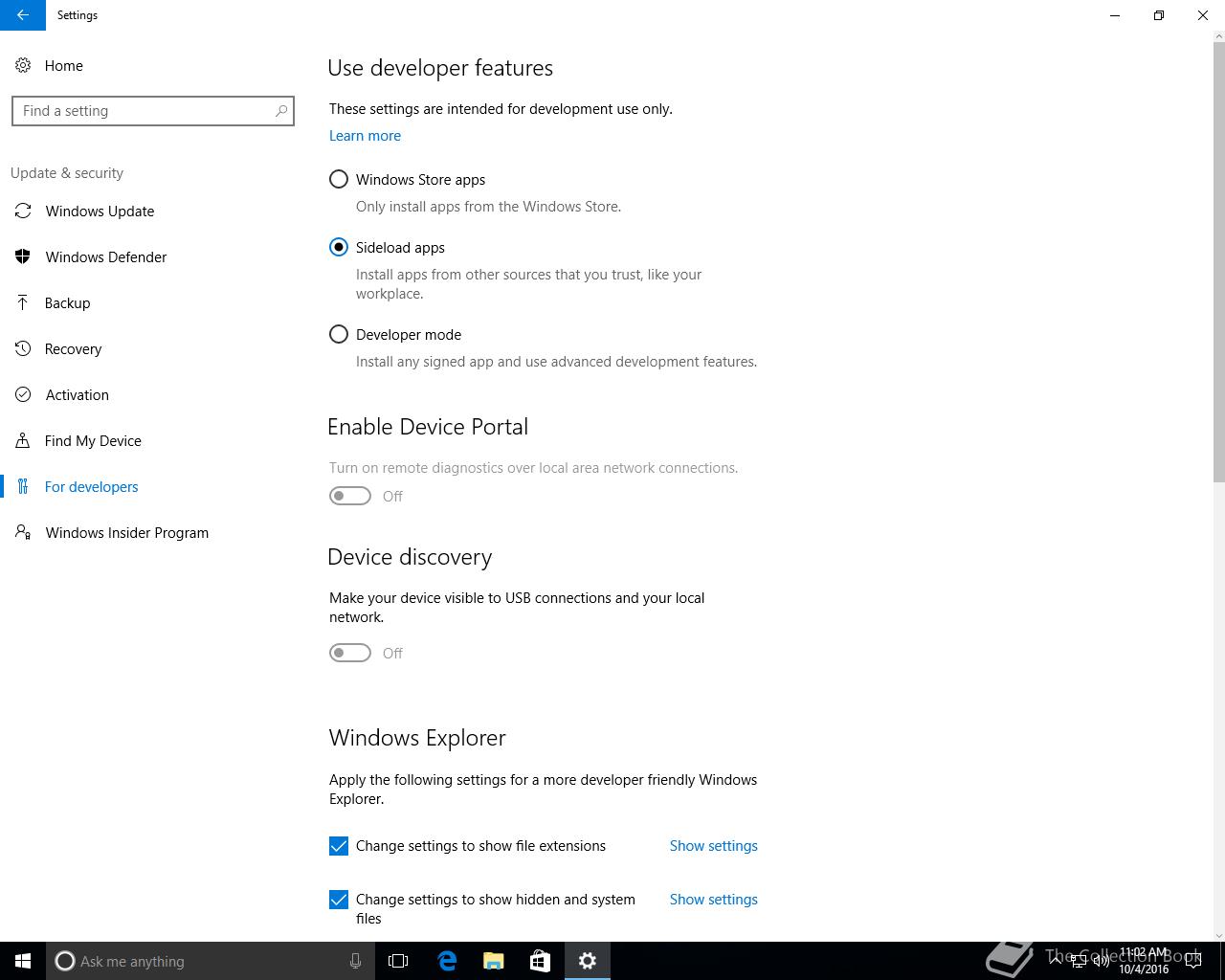
Task: Click the volume speaker tray icon
Action: click(1102, 961)
